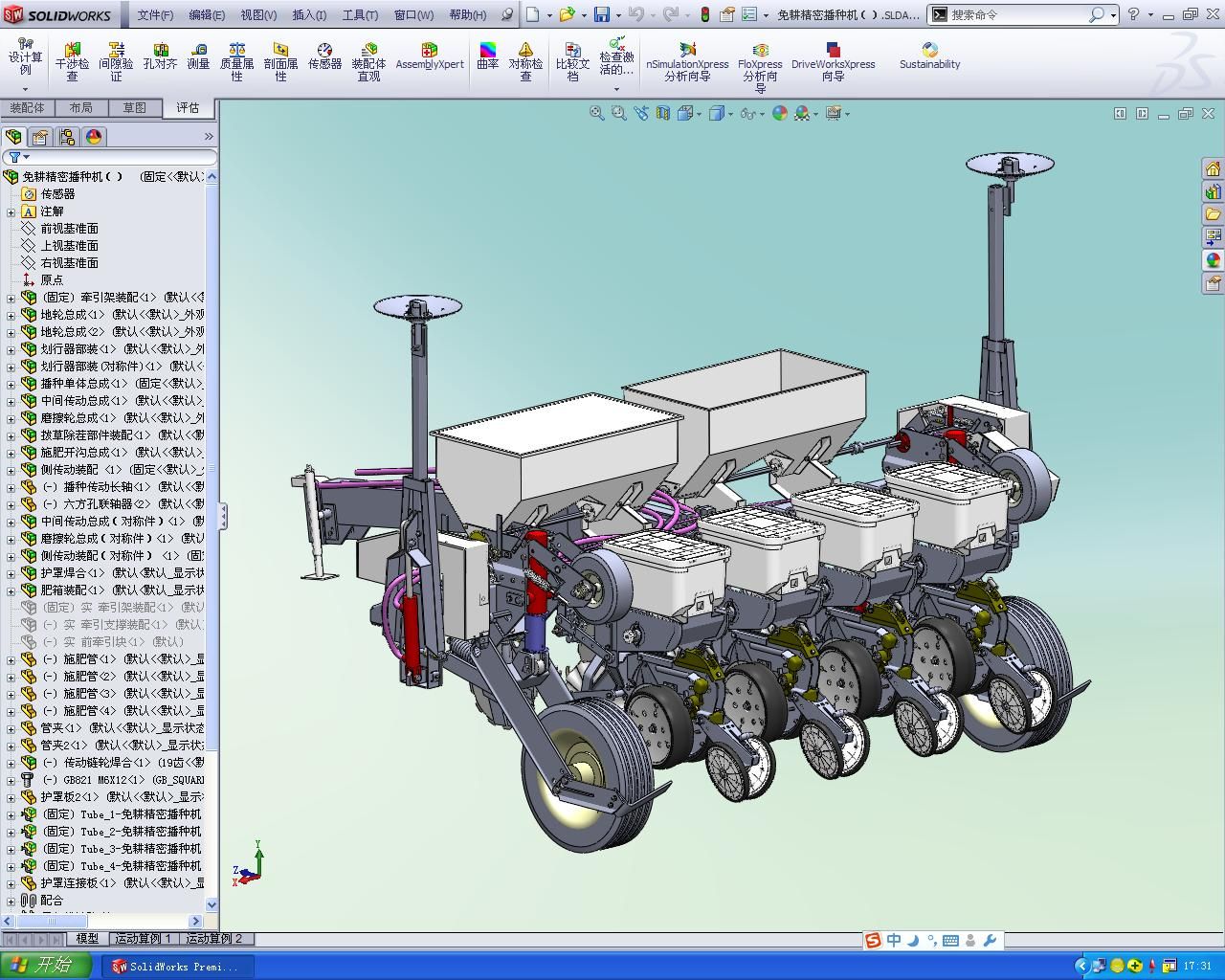Expand the 播种单体总成<1> node
Image resolution: width=1225 pixels, height=980 pixels.
(x=11, y=384)
